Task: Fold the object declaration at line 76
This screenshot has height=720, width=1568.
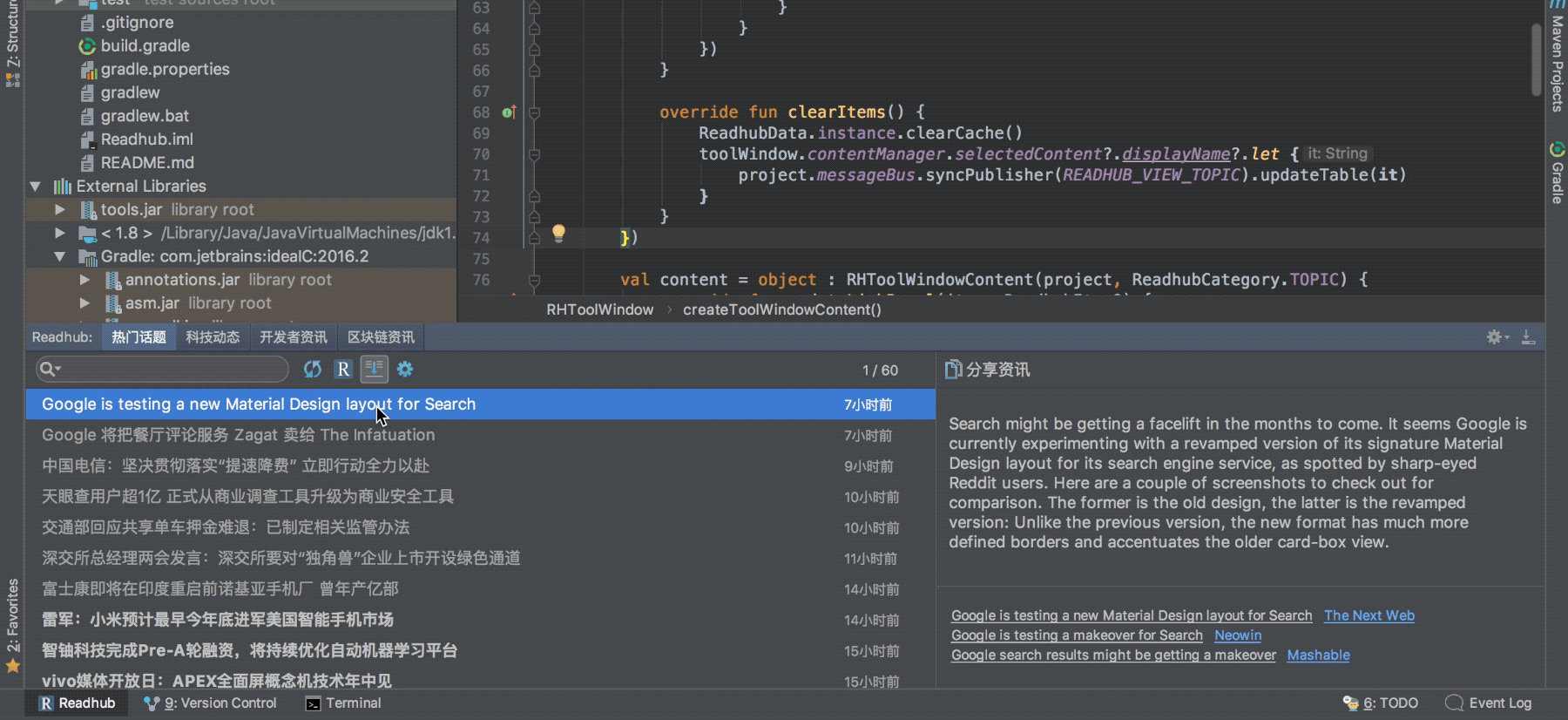Action: (534, 280)
